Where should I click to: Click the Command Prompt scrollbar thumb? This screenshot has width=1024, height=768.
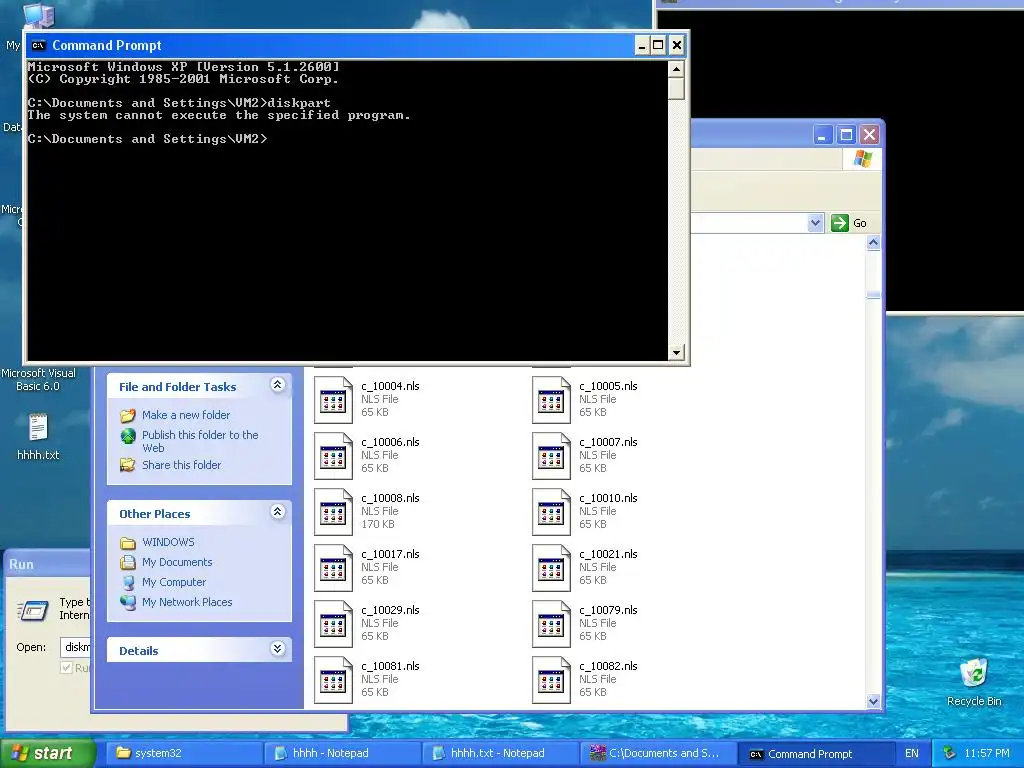point(677,88)
